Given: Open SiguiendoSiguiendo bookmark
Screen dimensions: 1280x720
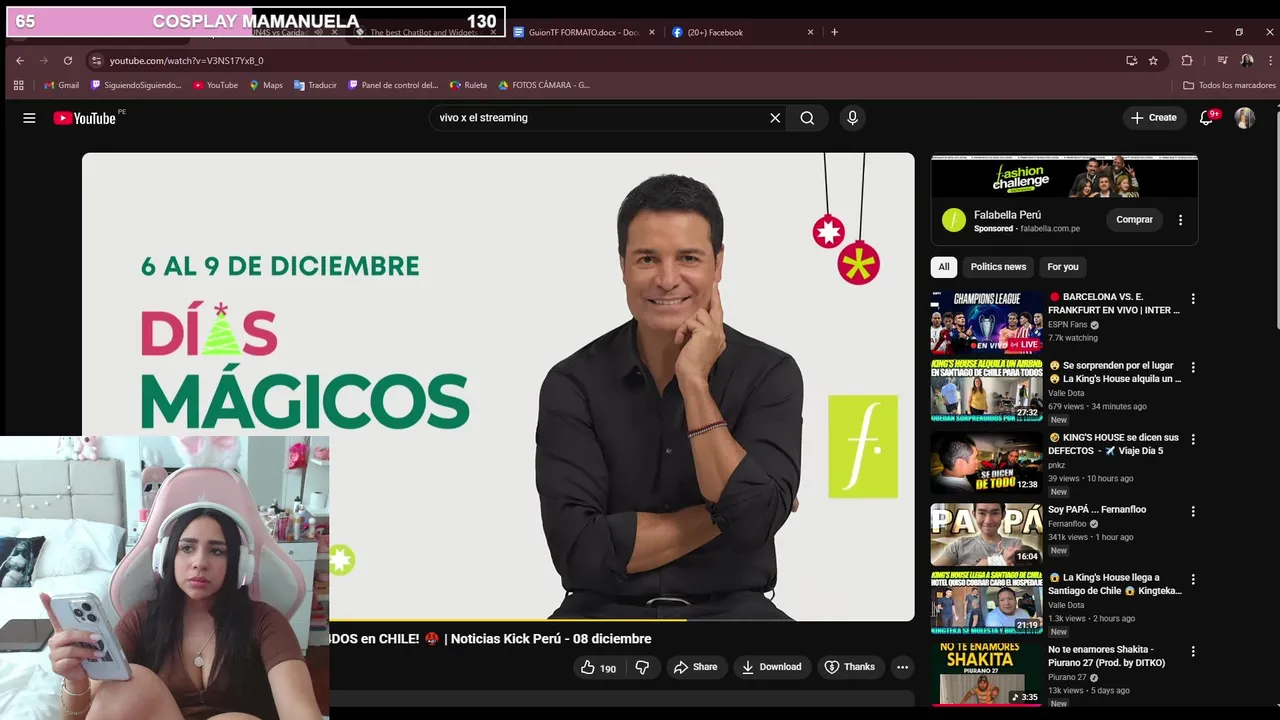Looking at the screenshot, I should click(136, 85).
